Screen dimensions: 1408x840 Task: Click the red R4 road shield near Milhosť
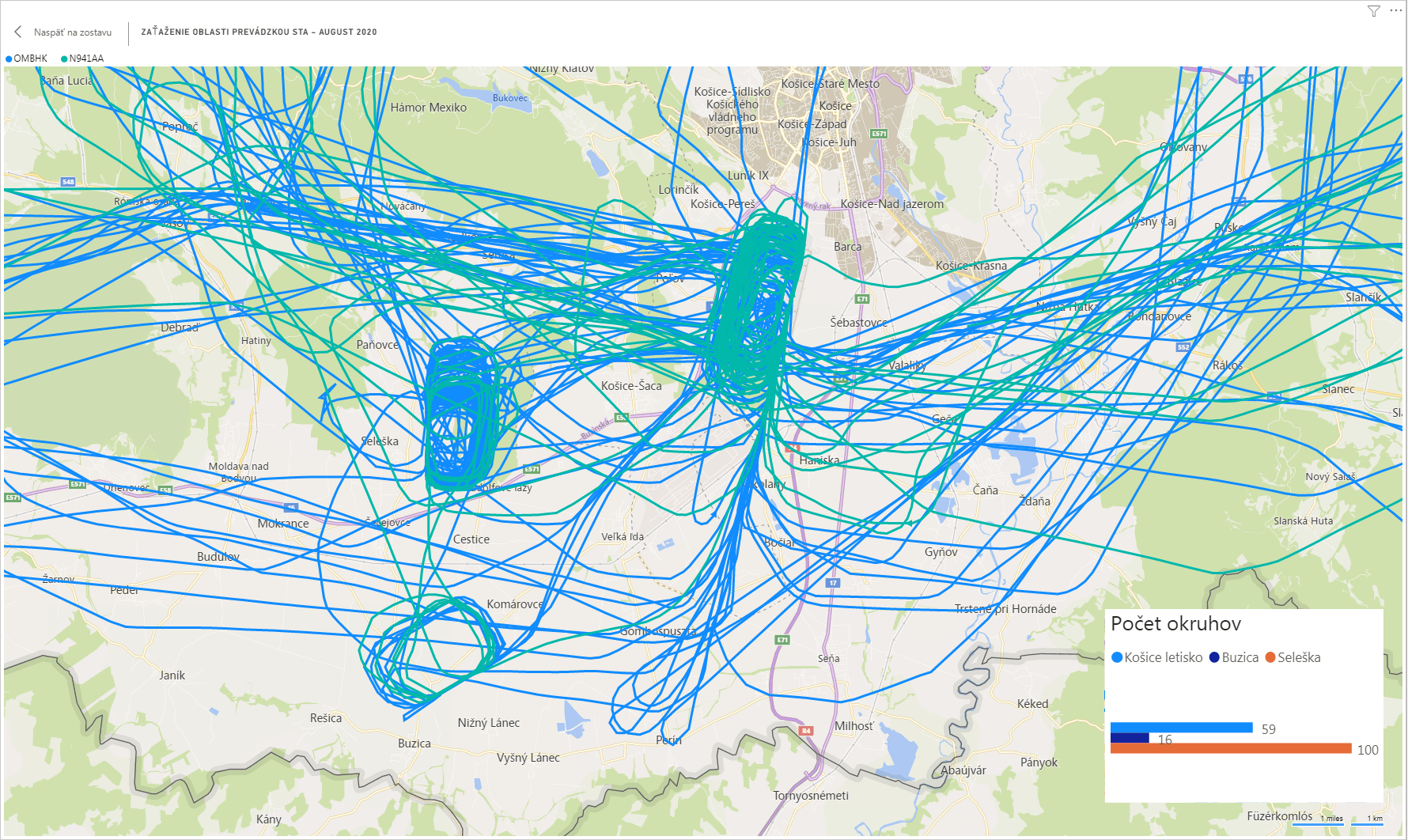[806, 731]
